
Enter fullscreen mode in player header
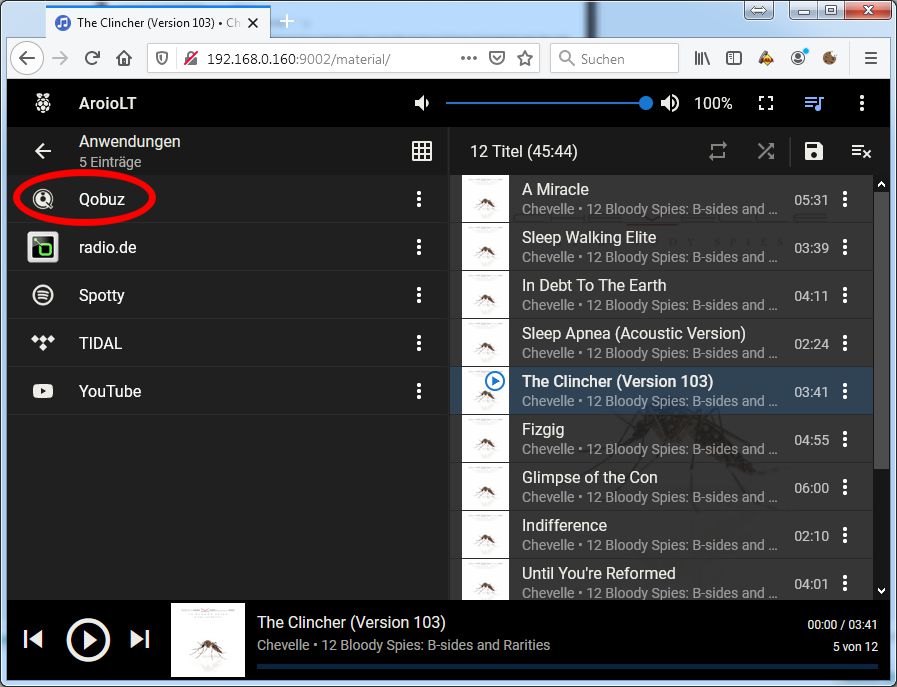click(765, 104)
